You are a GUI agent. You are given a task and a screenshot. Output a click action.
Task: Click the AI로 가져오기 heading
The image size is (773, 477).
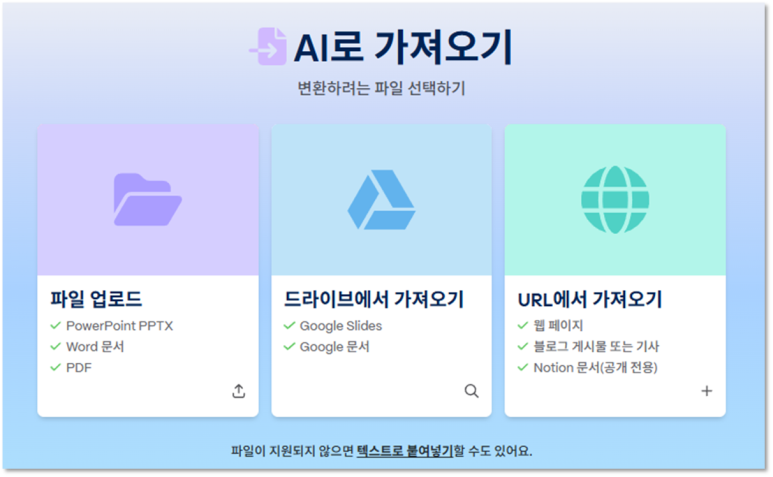tap(403, 47)
